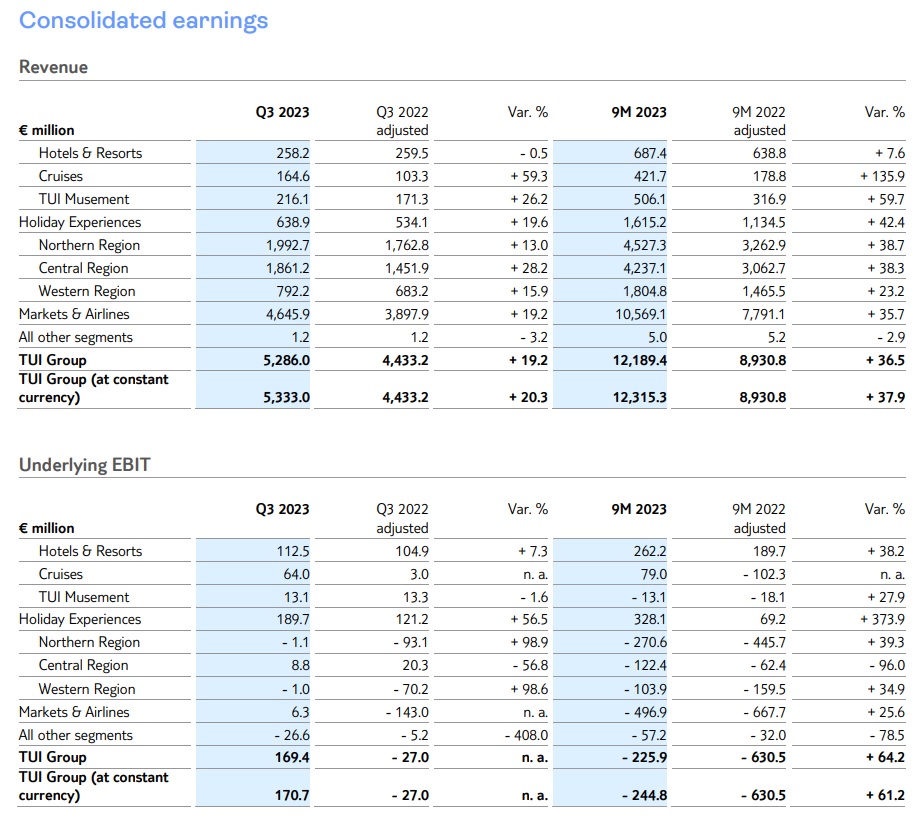Click Cruises row label in Underlying EBIT table

[x=61, y=574]
